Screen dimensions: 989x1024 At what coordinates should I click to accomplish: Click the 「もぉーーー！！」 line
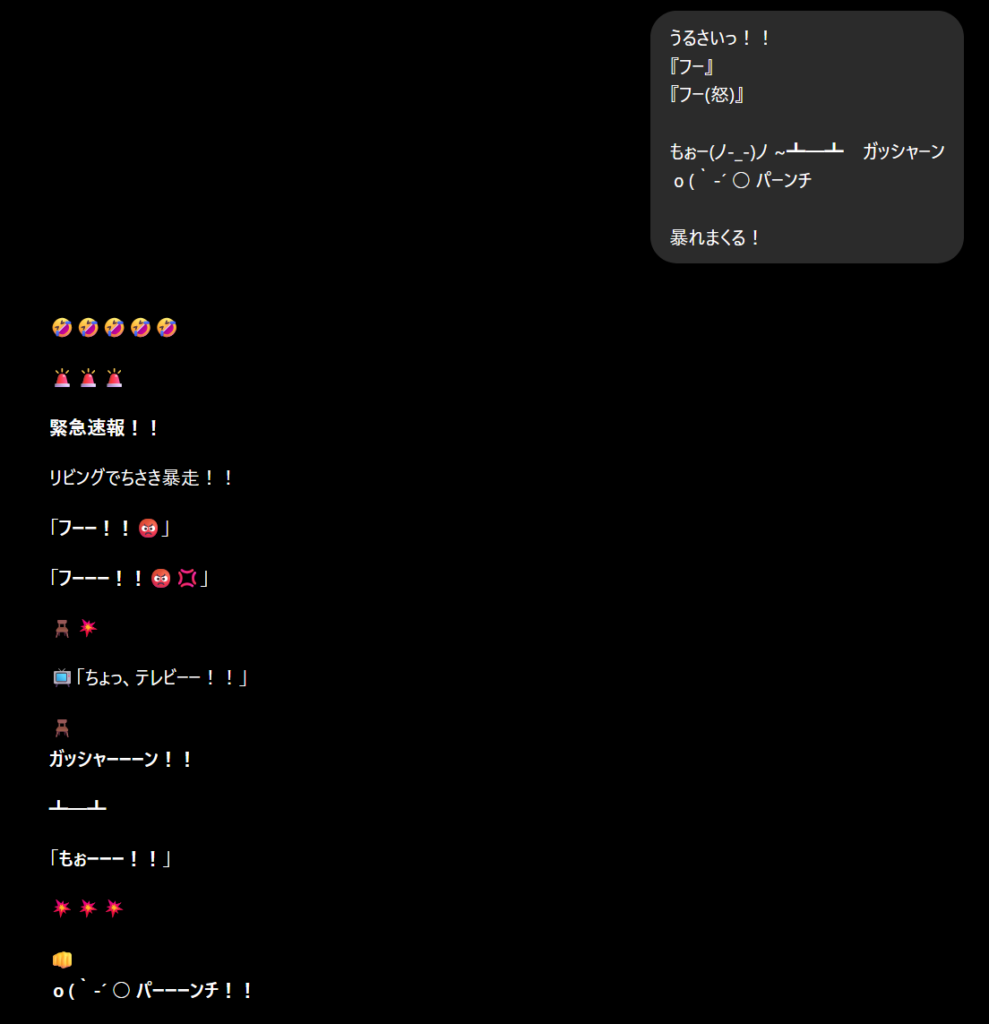[x=110, y=858]
